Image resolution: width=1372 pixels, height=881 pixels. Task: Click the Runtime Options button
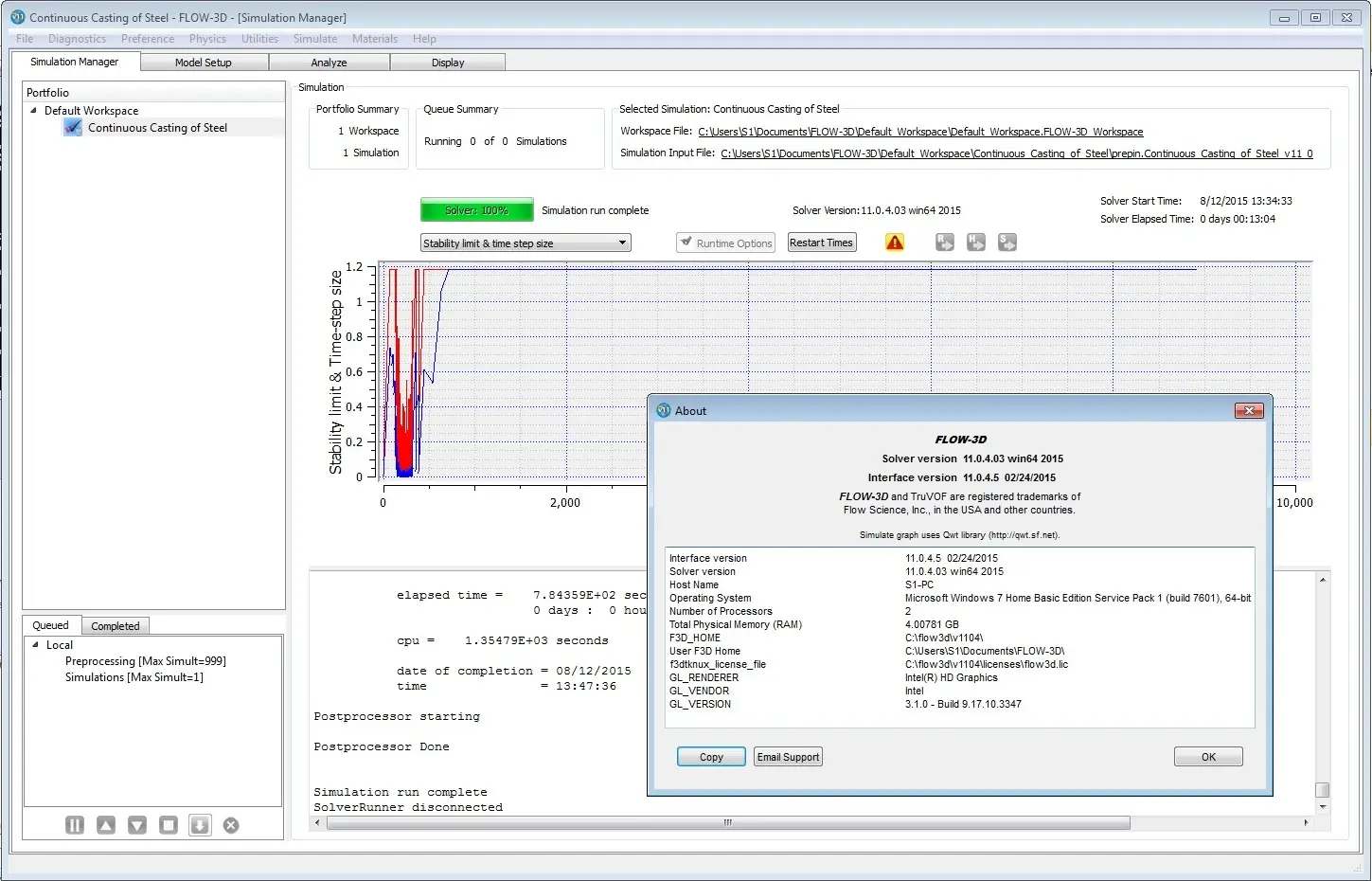[x=725, y=243]
